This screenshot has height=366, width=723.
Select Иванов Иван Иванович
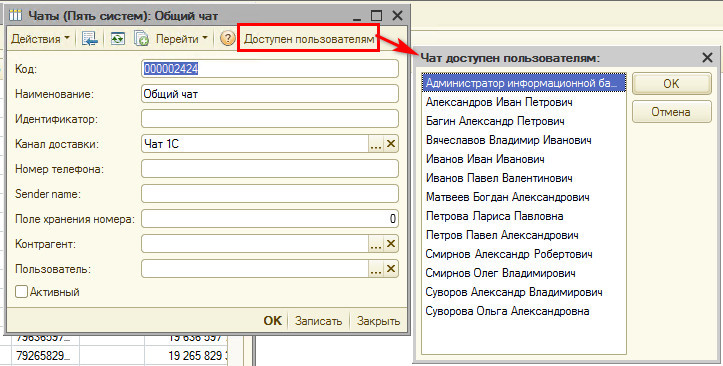(523, 159)
